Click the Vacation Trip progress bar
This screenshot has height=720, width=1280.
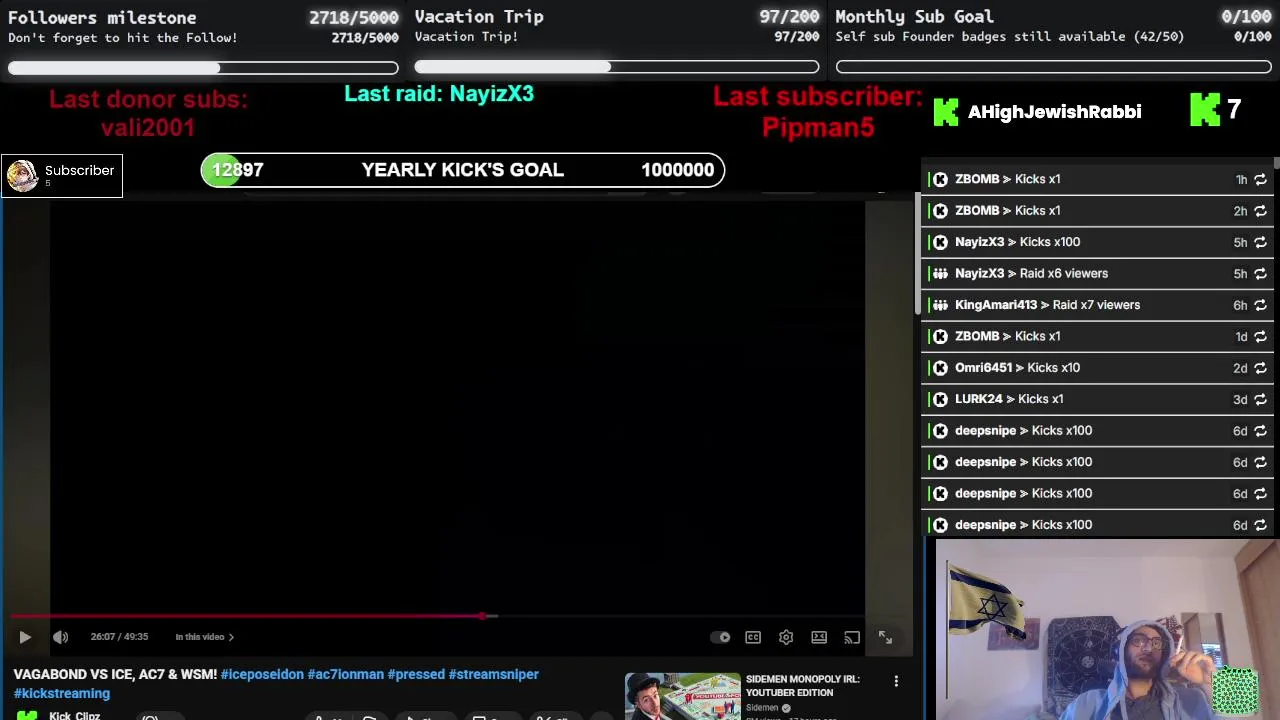[x=617, y=67]
